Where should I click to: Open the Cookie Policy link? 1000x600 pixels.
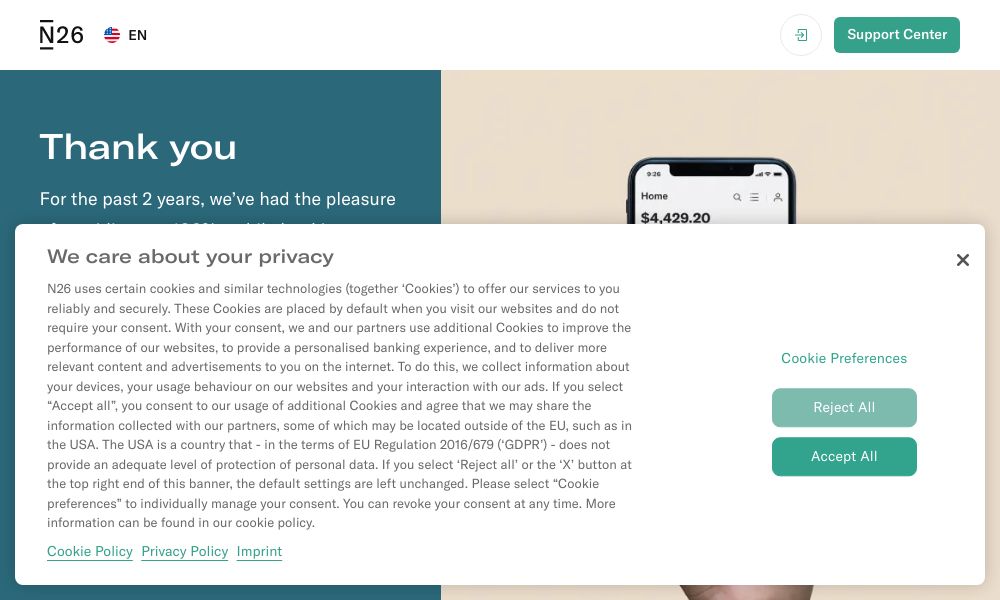[x=90, y=552]
